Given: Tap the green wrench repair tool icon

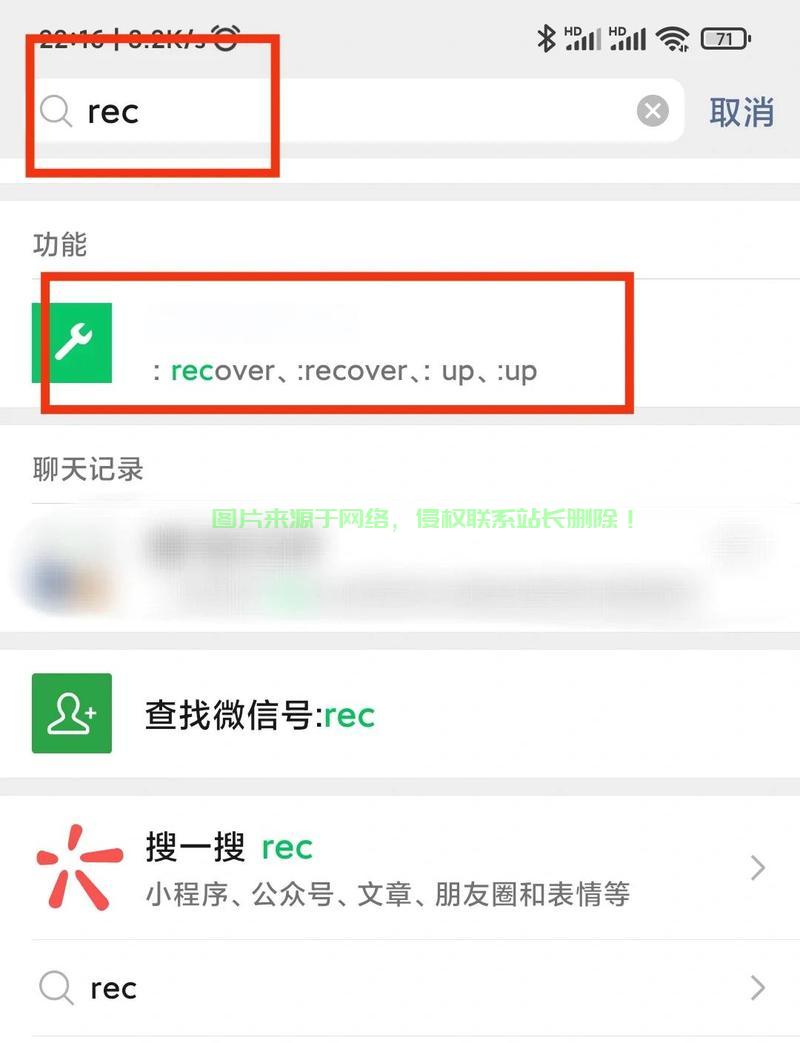Looking at the screenshot, I should [x=72, y=343].
